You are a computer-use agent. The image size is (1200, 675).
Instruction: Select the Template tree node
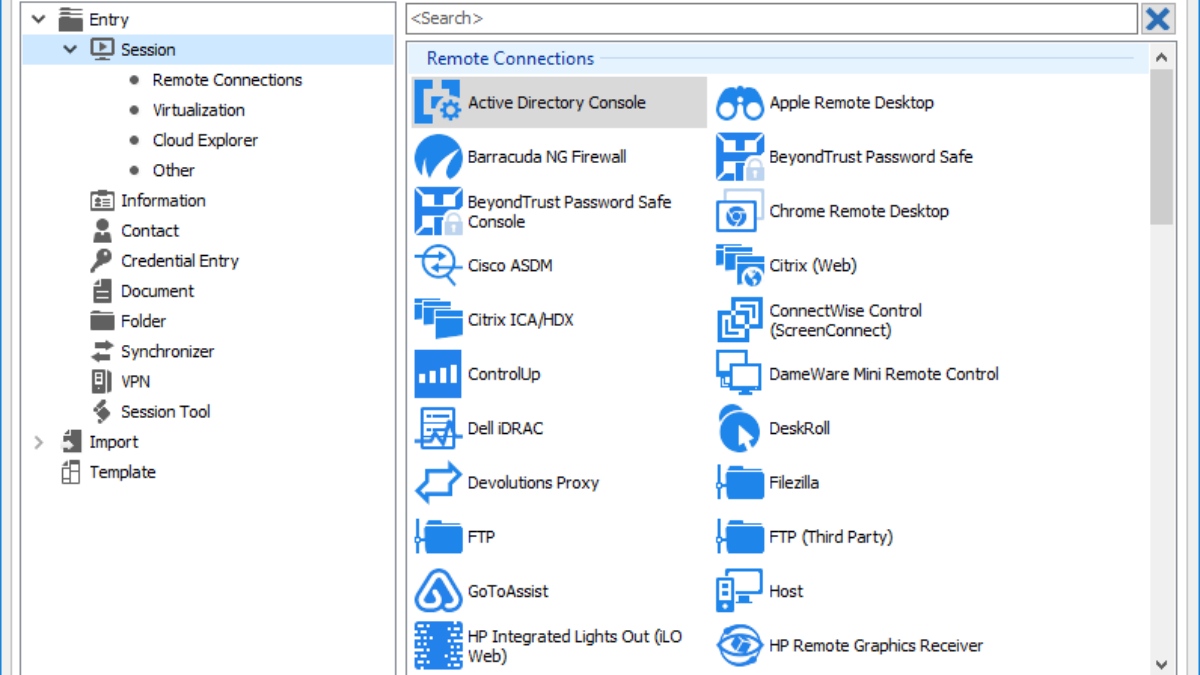click(x=122, y=472)
